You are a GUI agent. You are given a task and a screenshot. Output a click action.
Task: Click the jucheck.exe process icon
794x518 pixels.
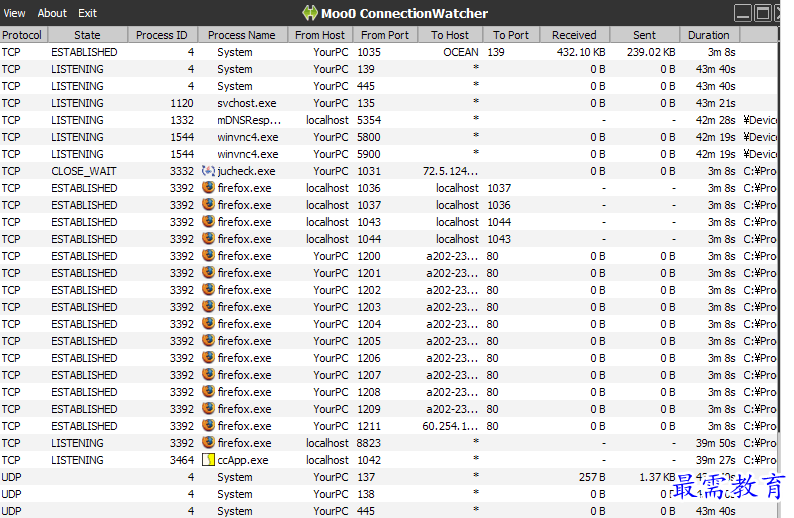click(208, 171)
